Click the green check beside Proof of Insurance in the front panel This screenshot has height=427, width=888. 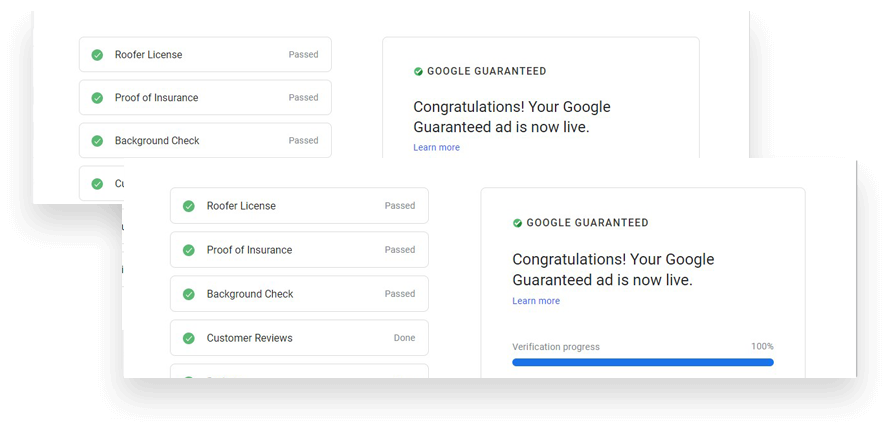click(188, 250)
